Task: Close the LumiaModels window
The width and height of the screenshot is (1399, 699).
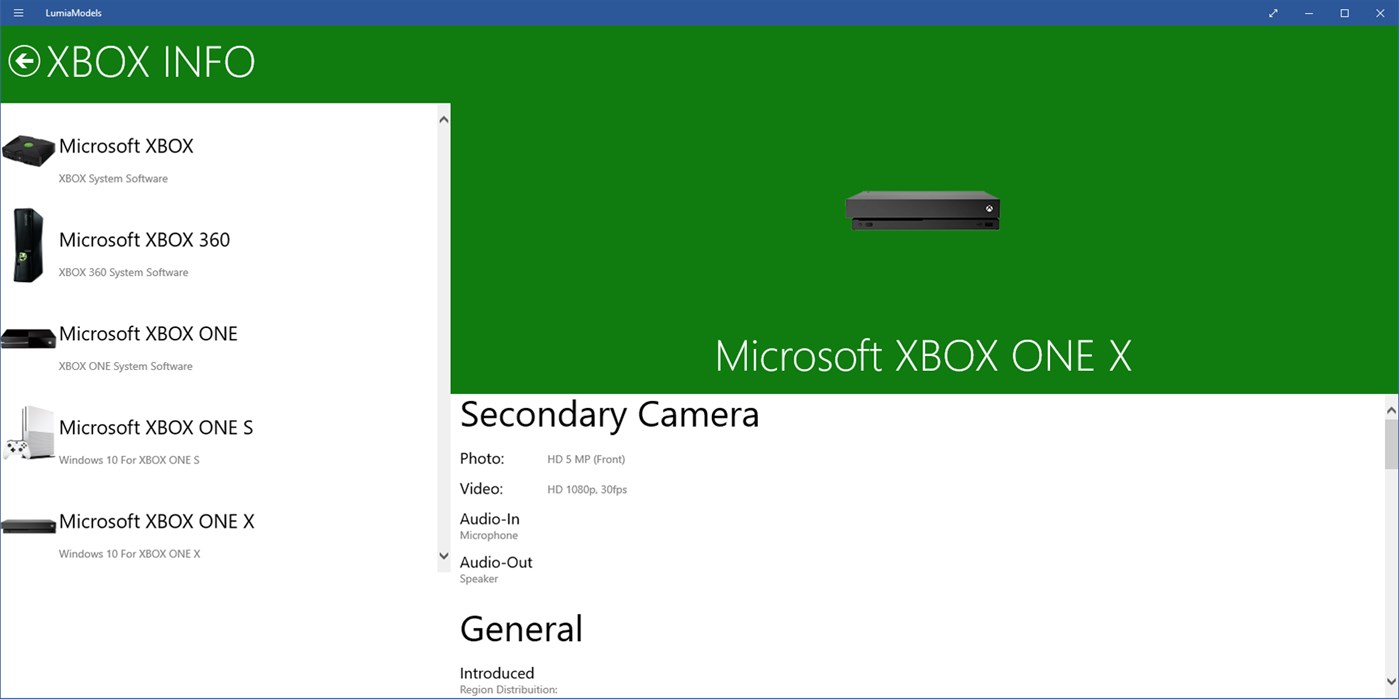Action: click(x=1380, y=13)
